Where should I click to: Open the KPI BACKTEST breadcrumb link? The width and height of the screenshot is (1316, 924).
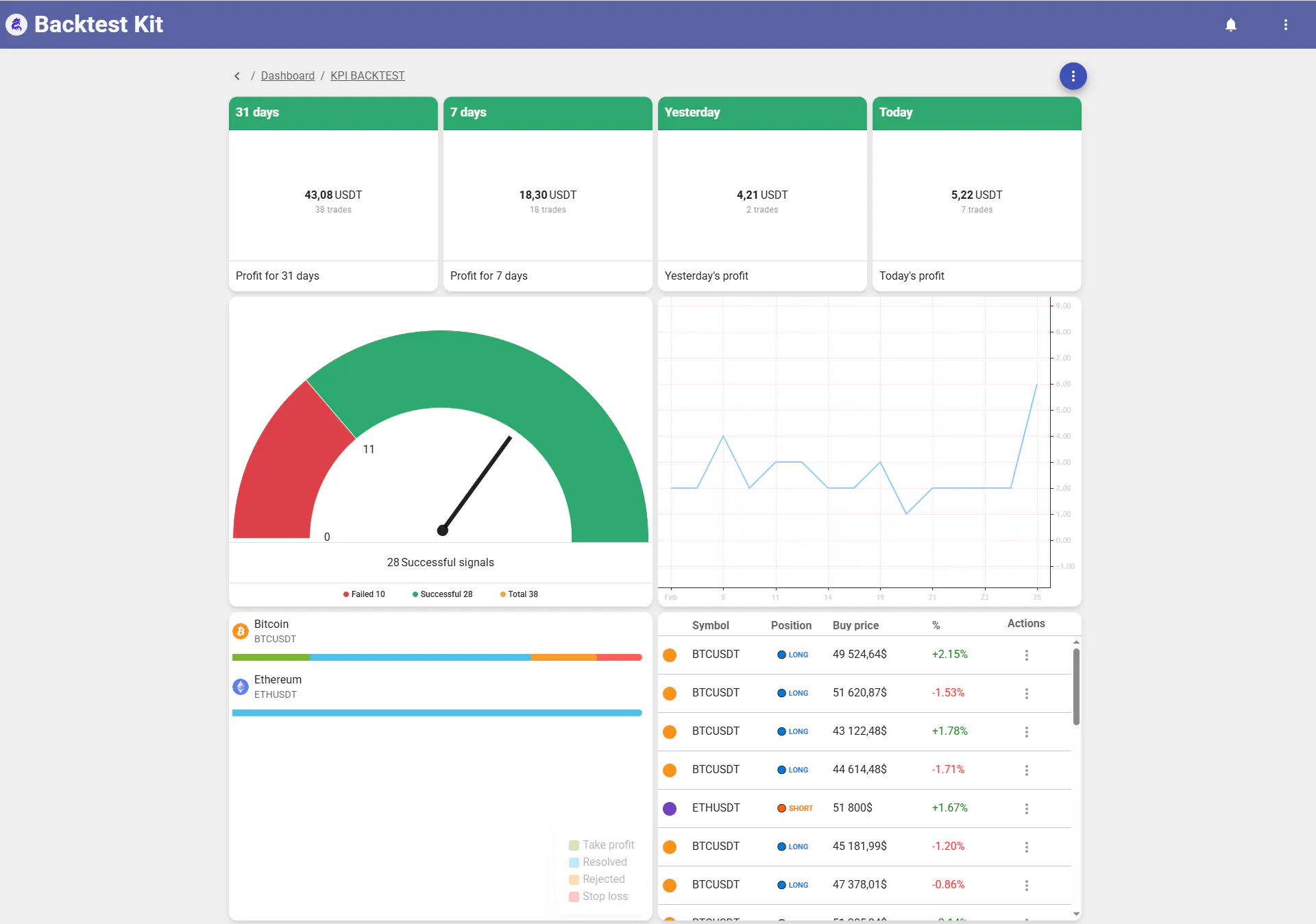point(367,76)
